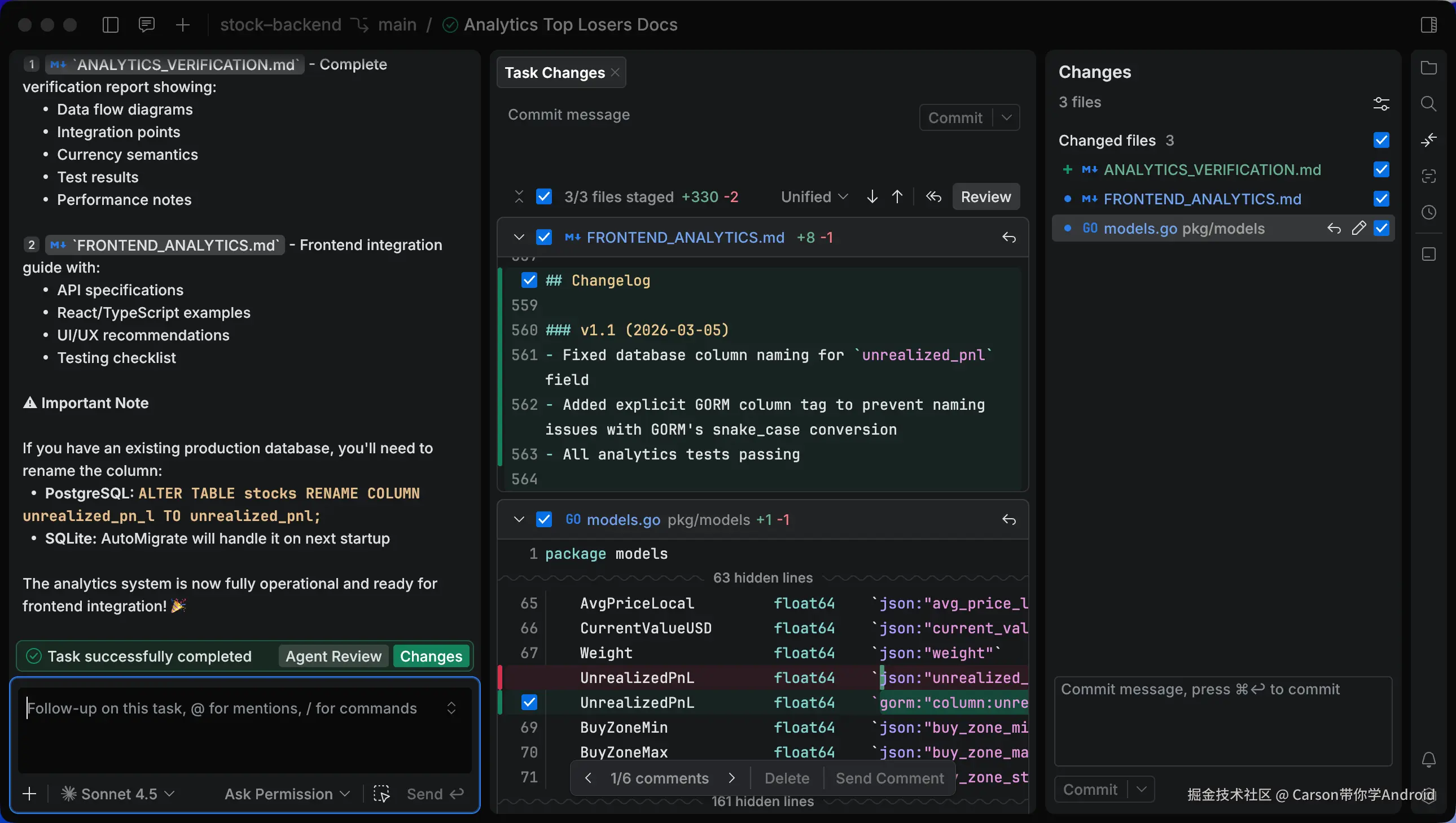Screen dimensions: 1456x823
Task: Uncheck FRONTEND_ANALYTICS.md diff header checkbox
Action: [x=543, y=238]
